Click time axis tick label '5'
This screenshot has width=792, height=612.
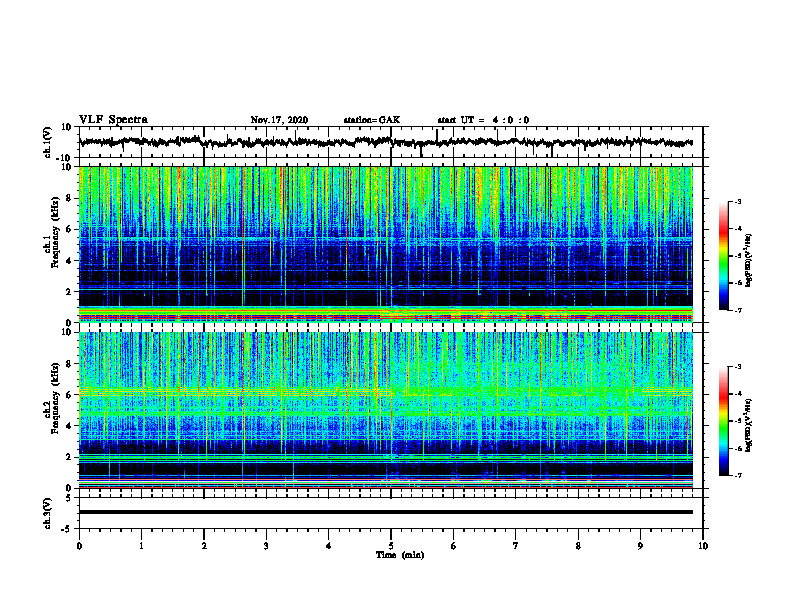[x=391, y=546]
